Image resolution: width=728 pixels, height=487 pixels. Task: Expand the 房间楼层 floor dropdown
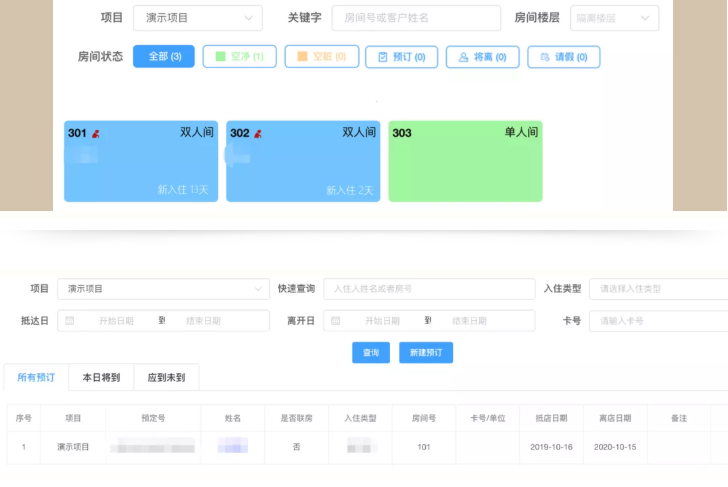tap(614, 18)
